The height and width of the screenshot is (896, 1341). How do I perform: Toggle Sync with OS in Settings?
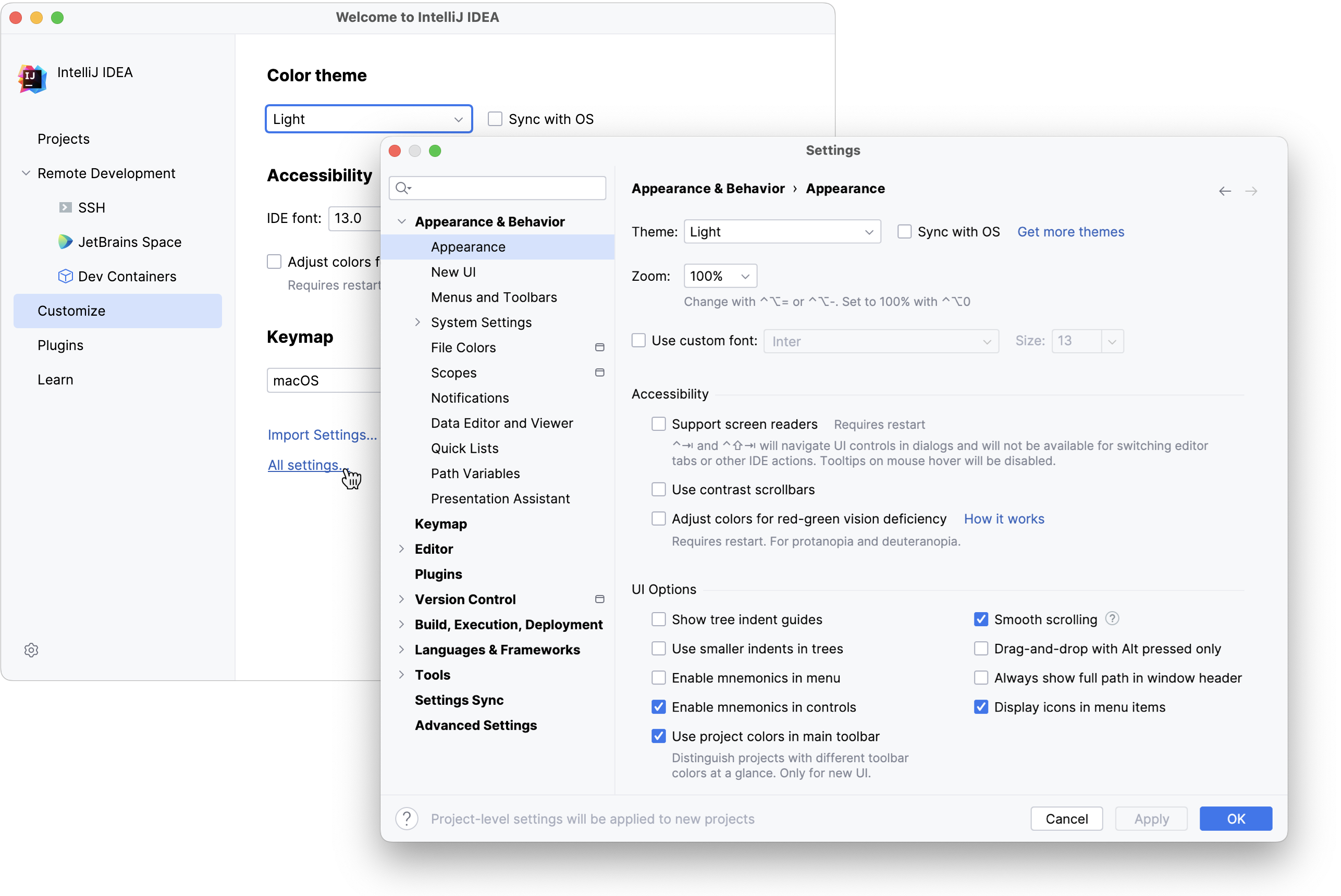point(904,231)
